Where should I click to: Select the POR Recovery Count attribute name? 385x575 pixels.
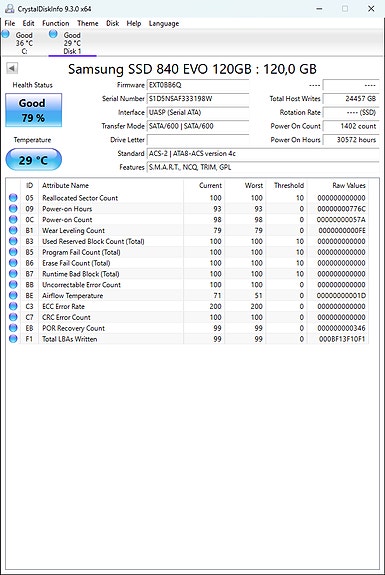[x=73, y=328]
